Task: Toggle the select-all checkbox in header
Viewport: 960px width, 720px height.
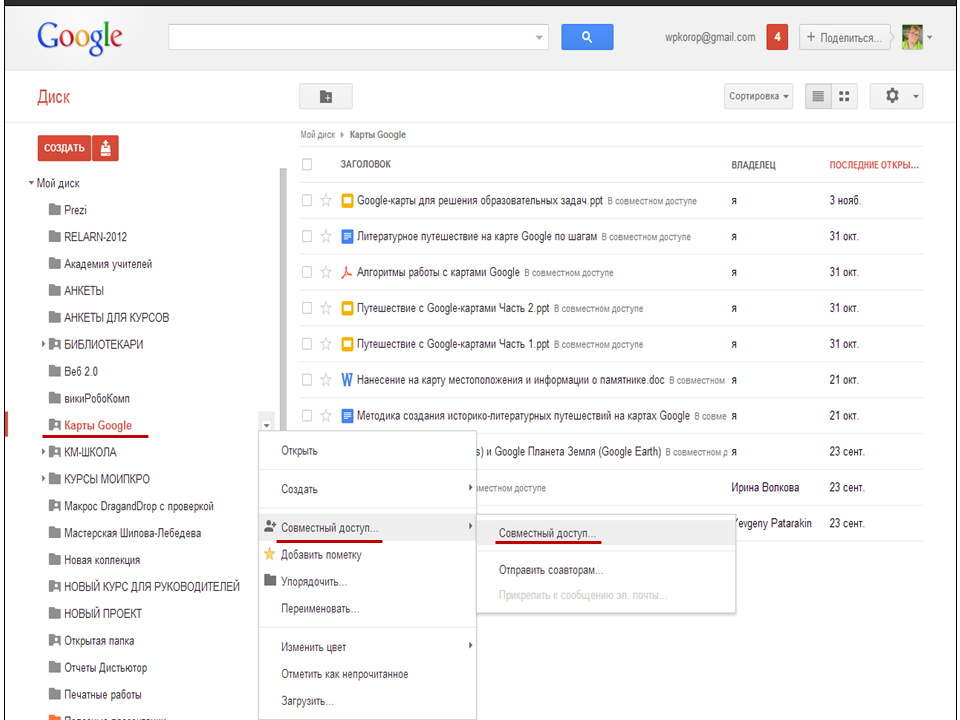Action: point(307,164)
